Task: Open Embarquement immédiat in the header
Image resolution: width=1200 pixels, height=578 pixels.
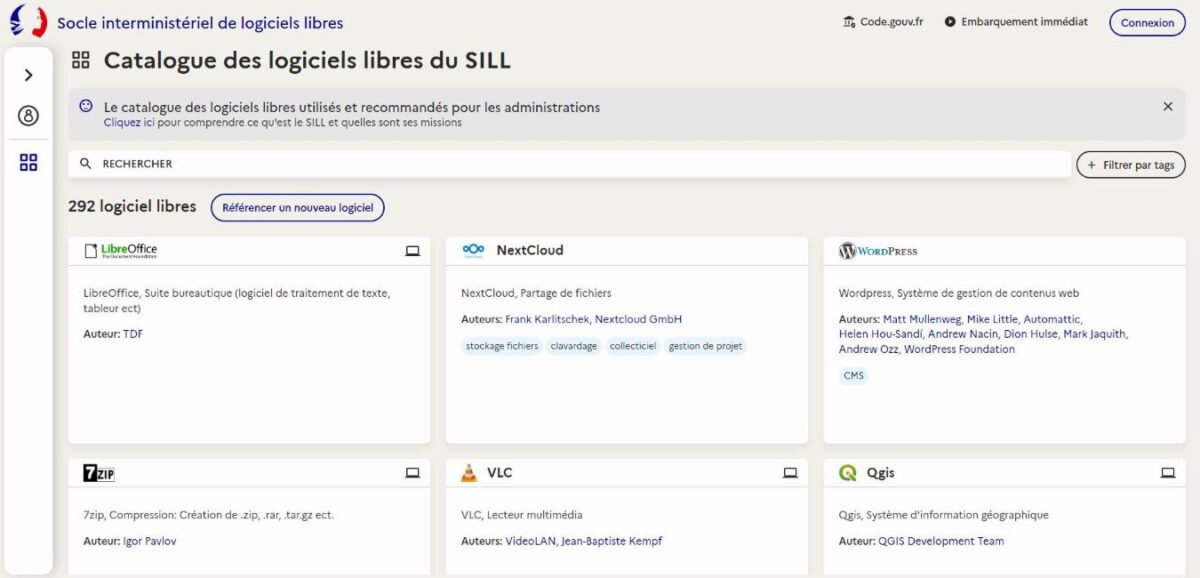Action: pos(1016,22)
